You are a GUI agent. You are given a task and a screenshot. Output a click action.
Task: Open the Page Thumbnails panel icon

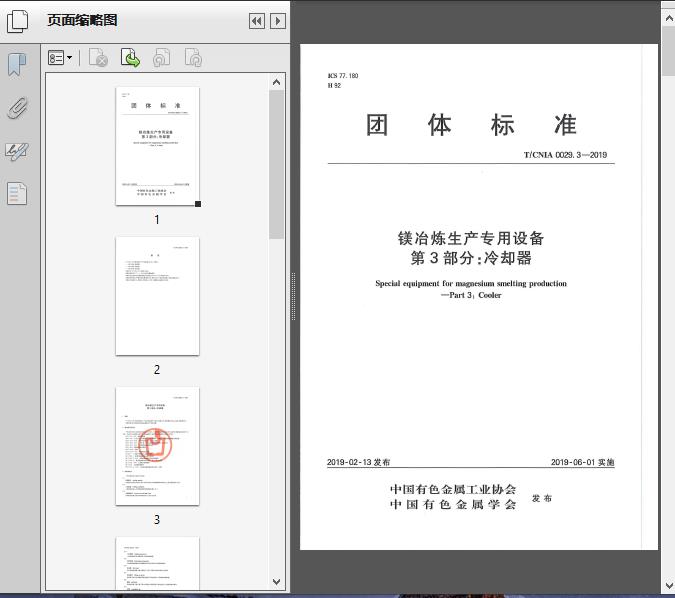17,21
